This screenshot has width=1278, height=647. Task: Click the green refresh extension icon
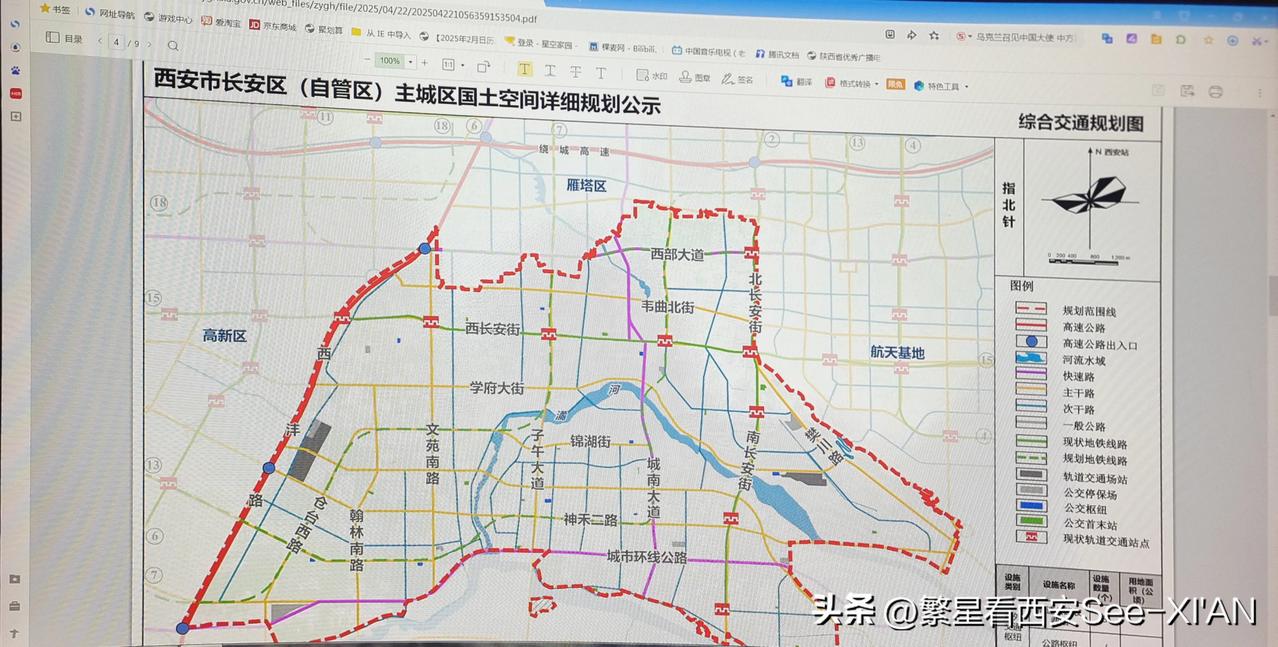tap(1181, 40)
